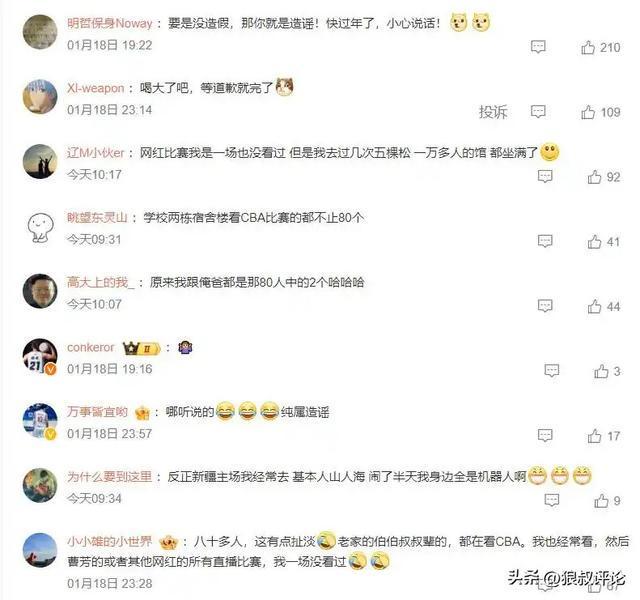Click 投诉 on the XI-weapon comment
Image resolution: width=640 pixels, height=600 pixels.
(493, 111)
